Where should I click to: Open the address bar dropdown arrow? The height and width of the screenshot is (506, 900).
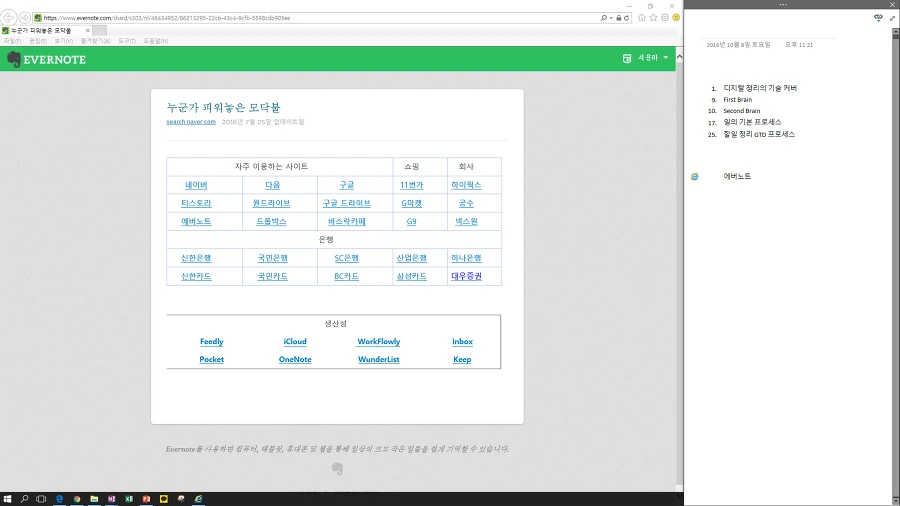point(611,18)
